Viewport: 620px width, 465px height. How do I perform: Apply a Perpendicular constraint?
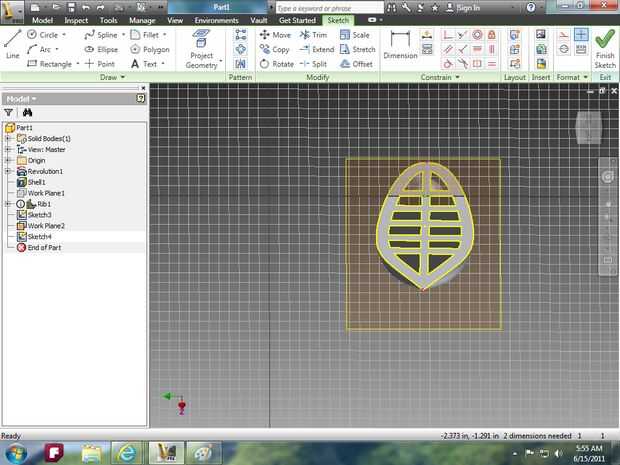point(462,49)
